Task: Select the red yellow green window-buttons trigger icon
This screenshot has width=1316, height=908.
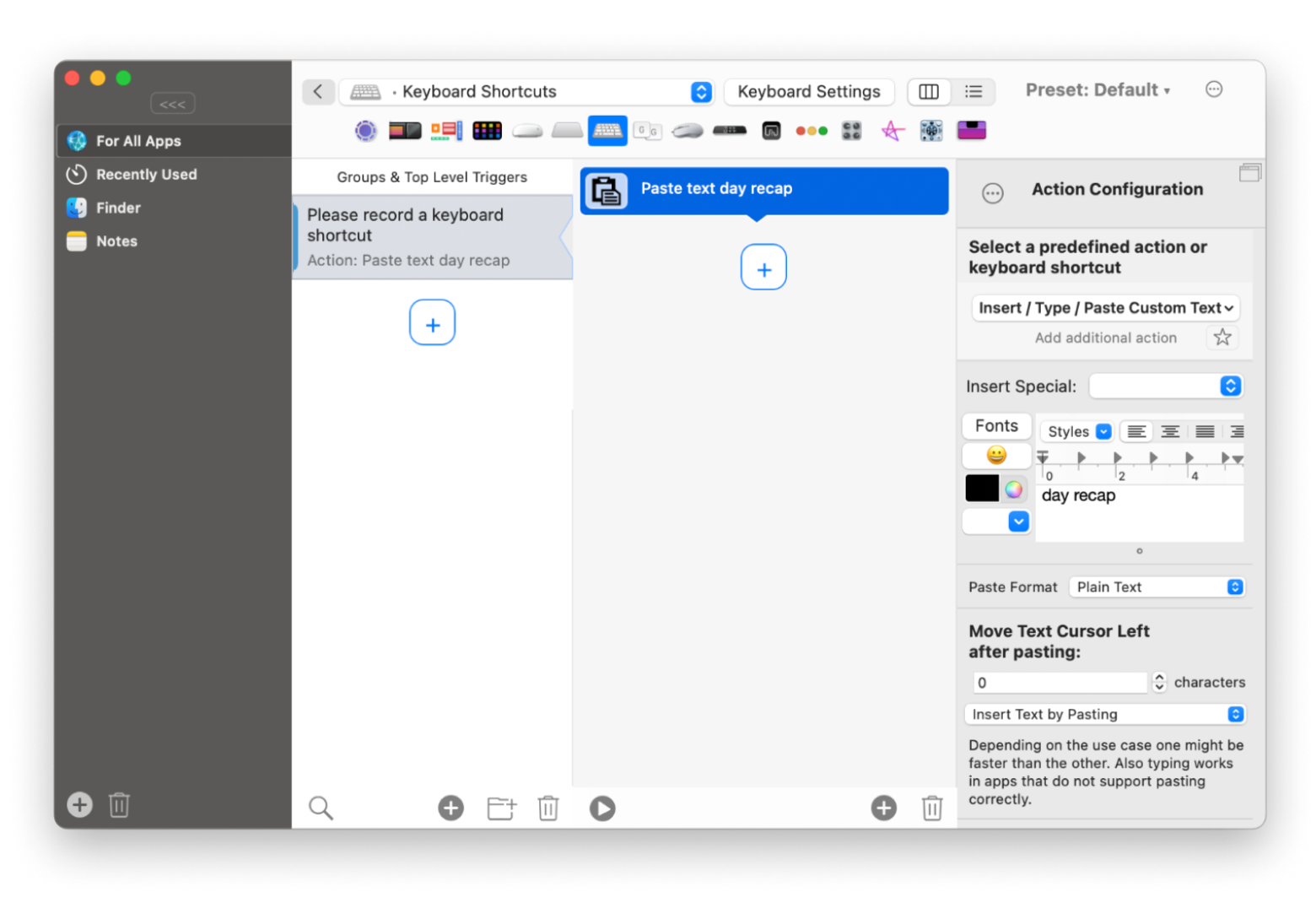Action: pos(812,131)
